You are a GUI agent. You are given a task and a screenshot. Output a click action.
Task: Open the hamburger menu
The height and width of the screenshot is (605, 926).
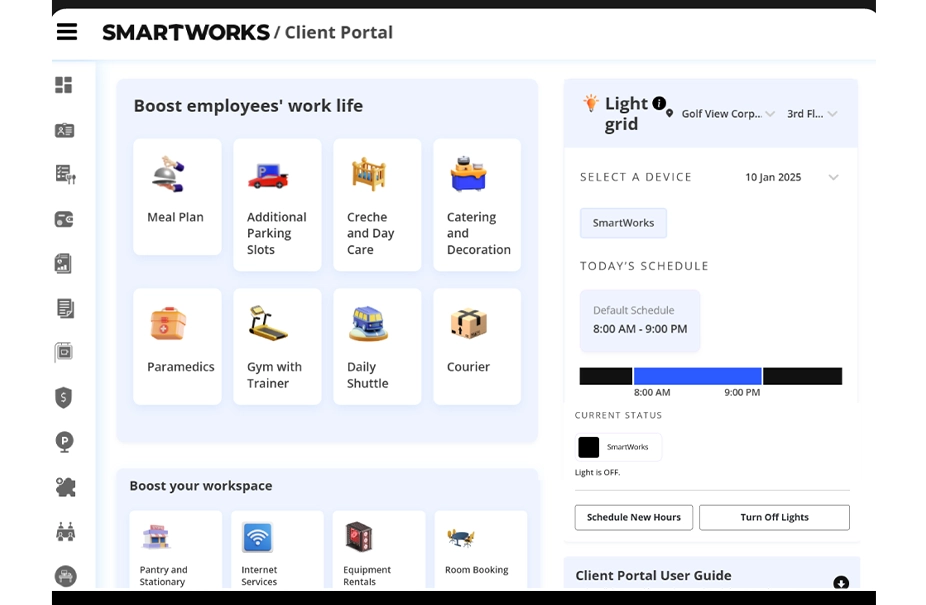(x=67, y=32)
